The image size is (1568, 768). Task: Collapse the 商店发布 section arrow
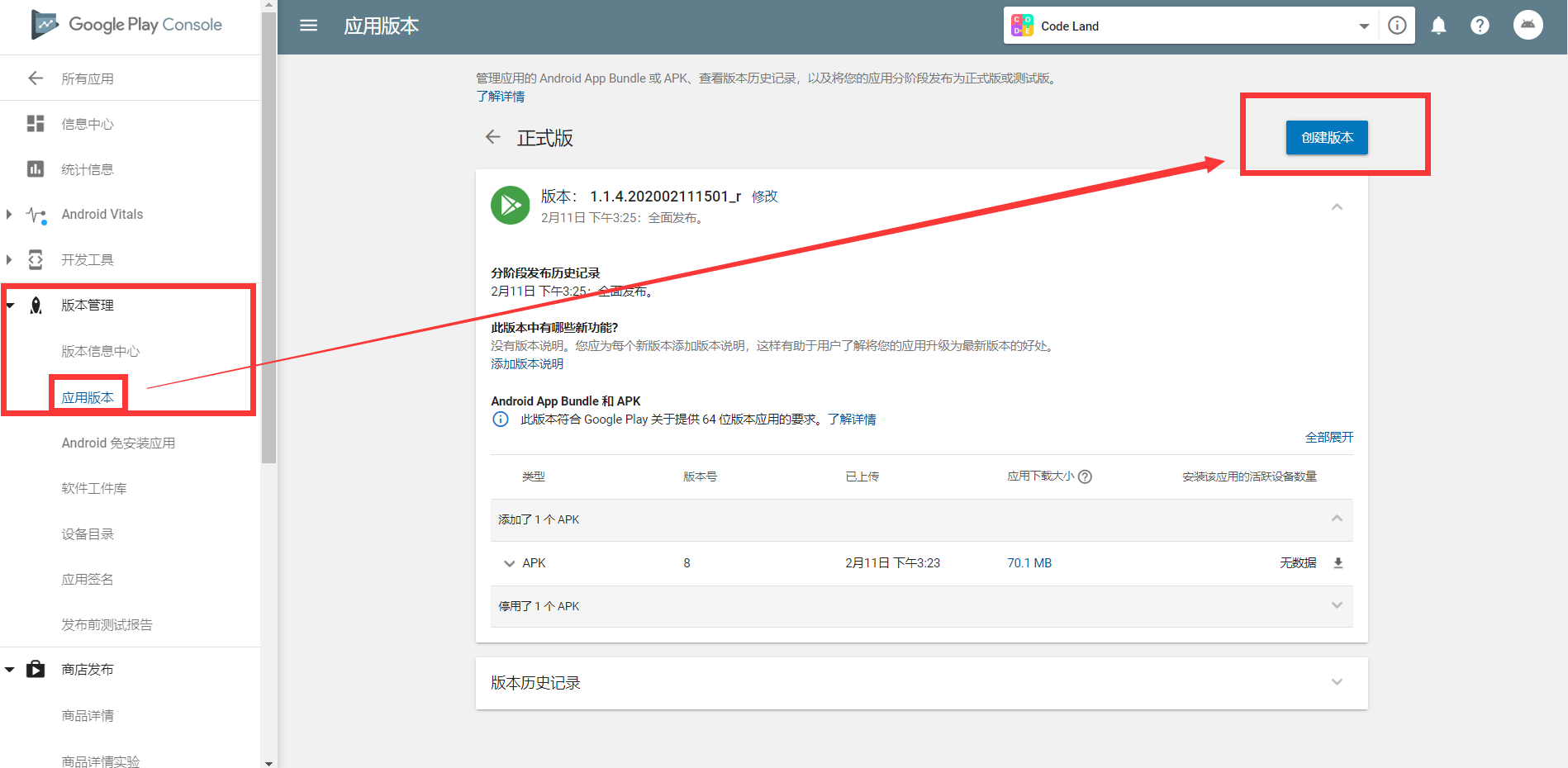click(10, 670)
